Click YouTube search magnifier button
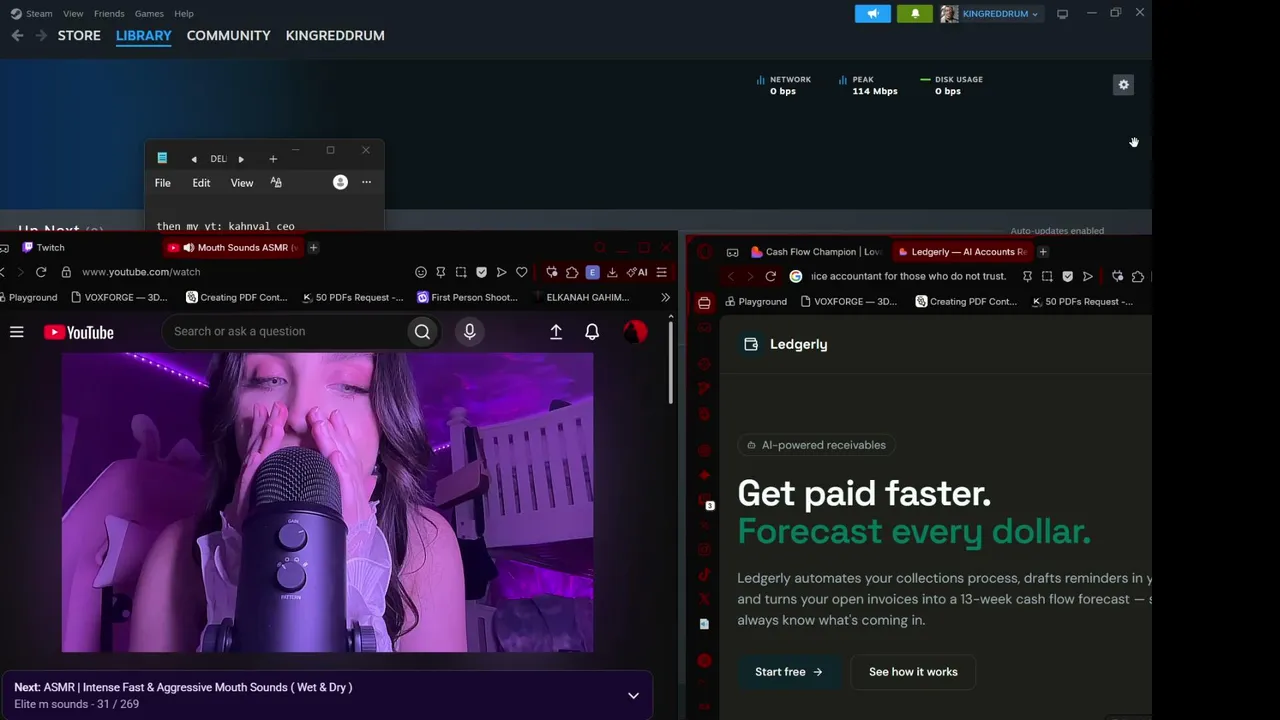The width and height of the screenshot is (1280, 720). (422, 331)
